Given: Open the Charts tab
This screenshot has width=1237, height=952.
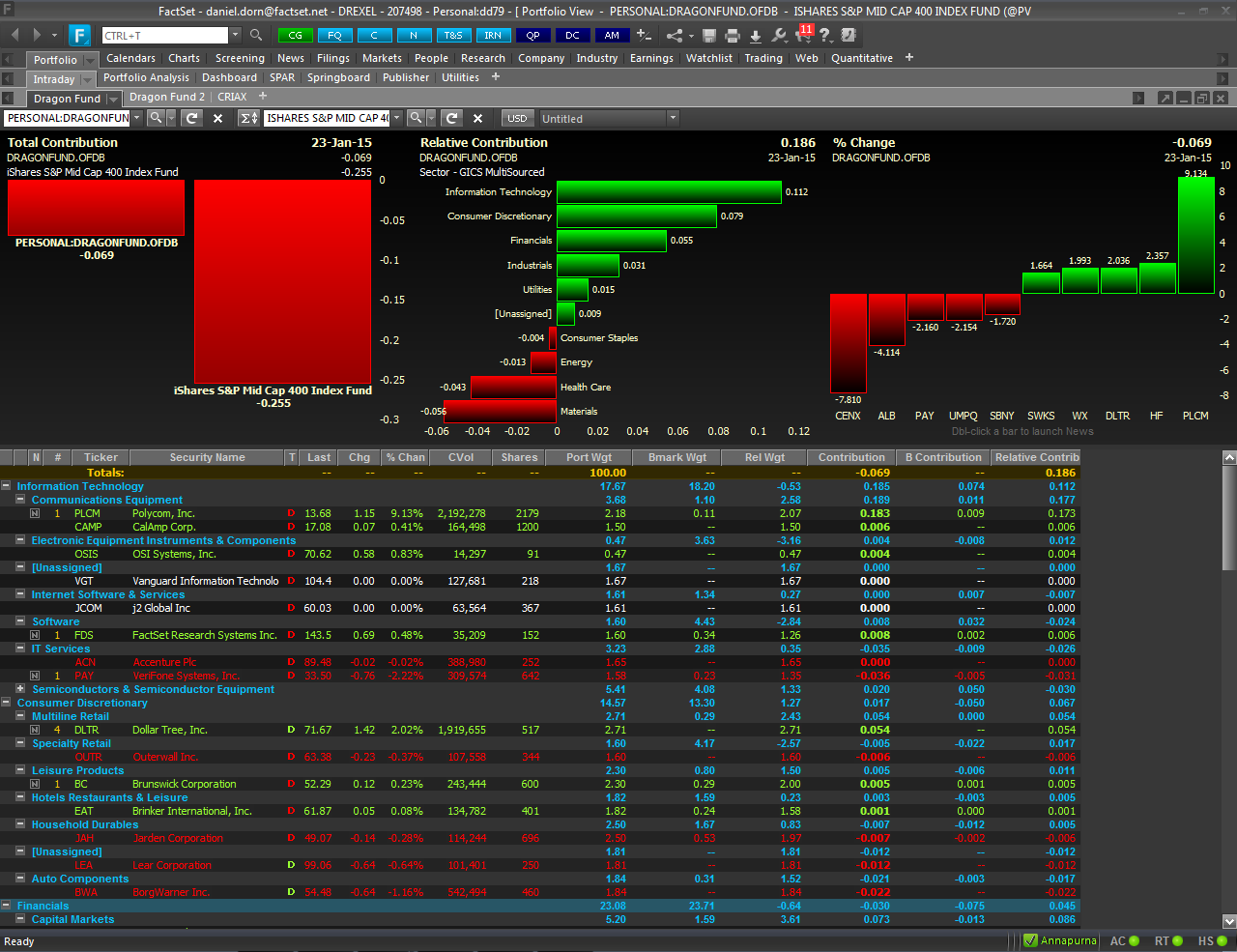Looking at the screenshot, I should 184,58.
